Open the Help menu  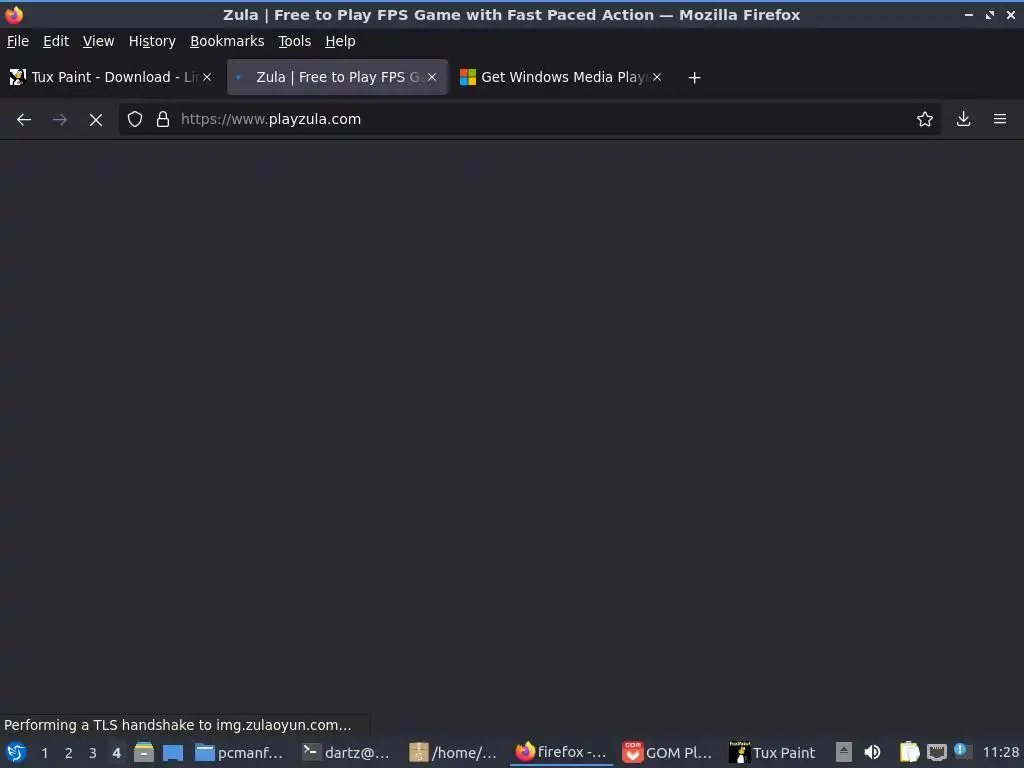(340, 41)
